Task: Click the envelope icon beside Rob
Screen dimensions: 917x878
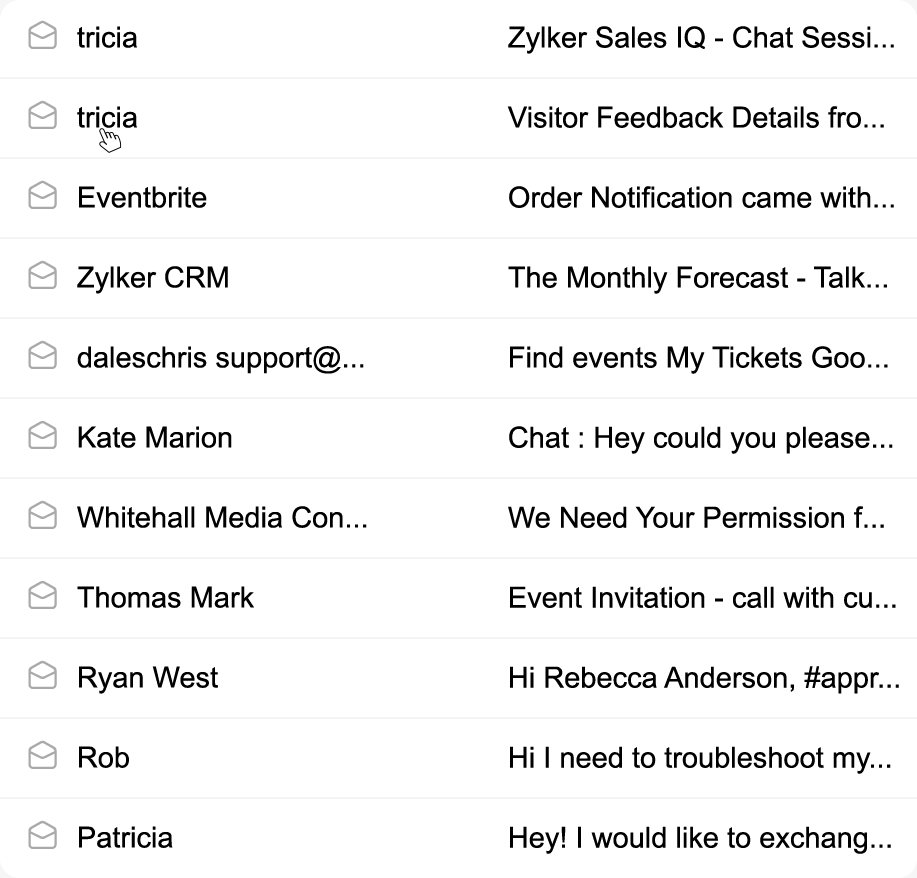Action: coord(42,757)
